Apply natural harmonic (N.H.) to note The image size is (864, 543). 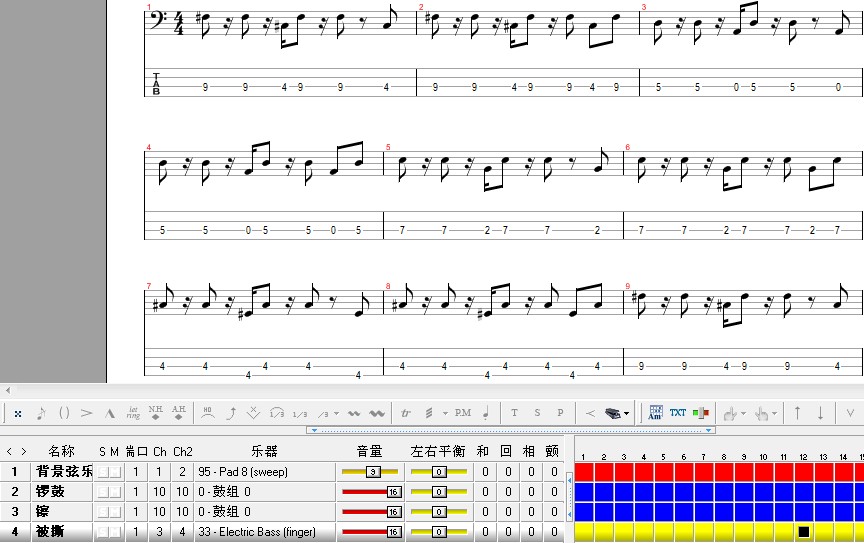tap(156, 412)
